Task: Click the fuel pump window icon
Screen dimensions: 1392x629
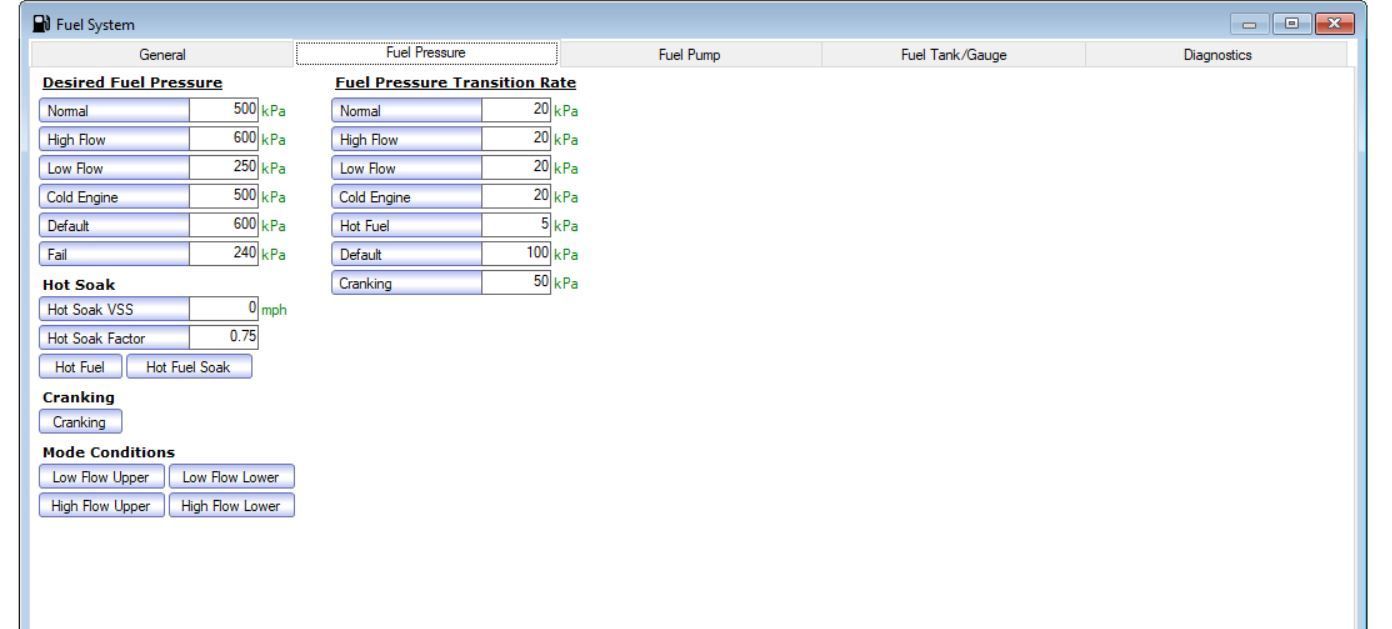Action: point(16,18)
